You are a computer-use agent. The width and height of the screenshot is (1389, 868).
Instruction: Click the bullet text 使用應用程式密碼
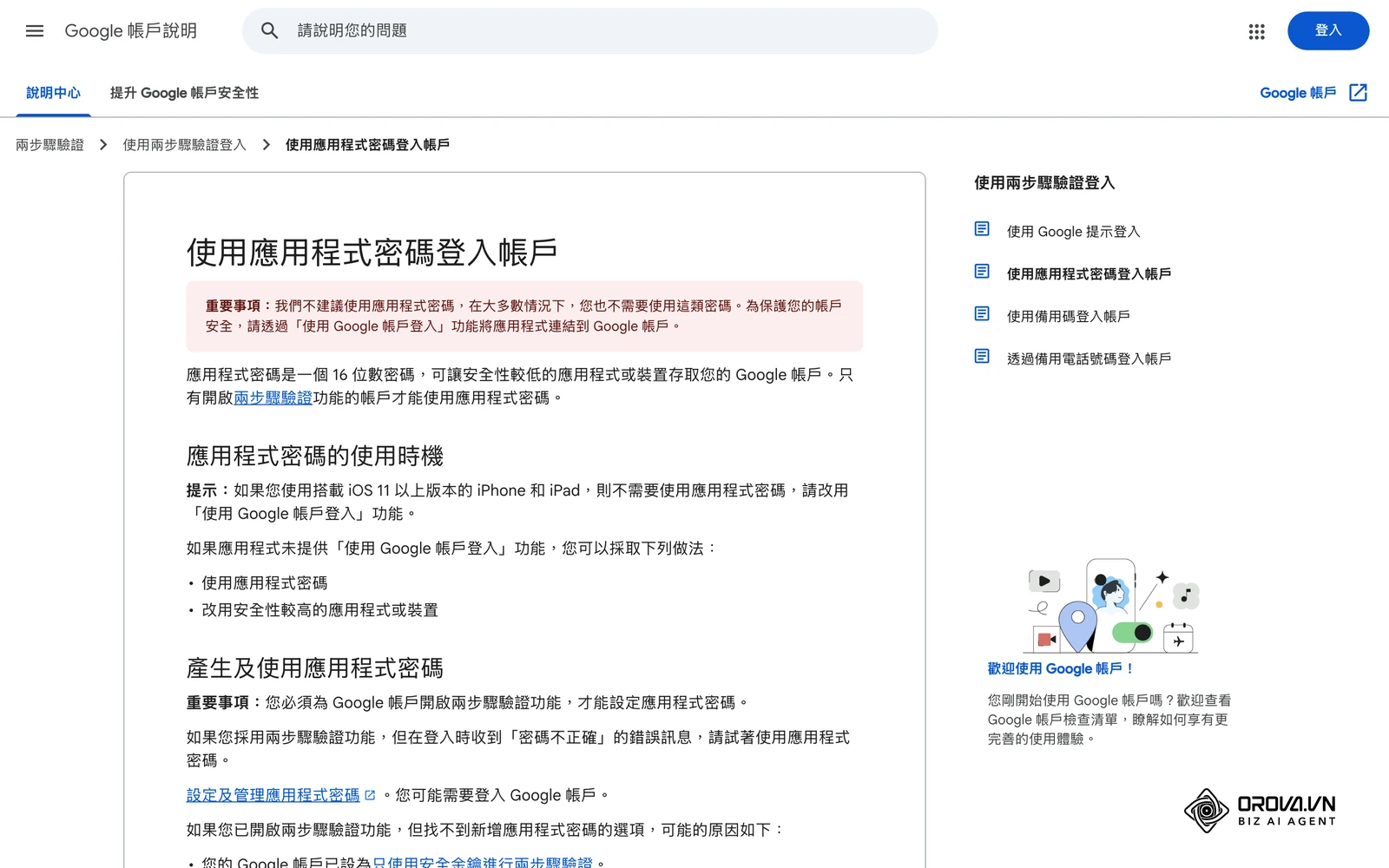click(264, 583)
